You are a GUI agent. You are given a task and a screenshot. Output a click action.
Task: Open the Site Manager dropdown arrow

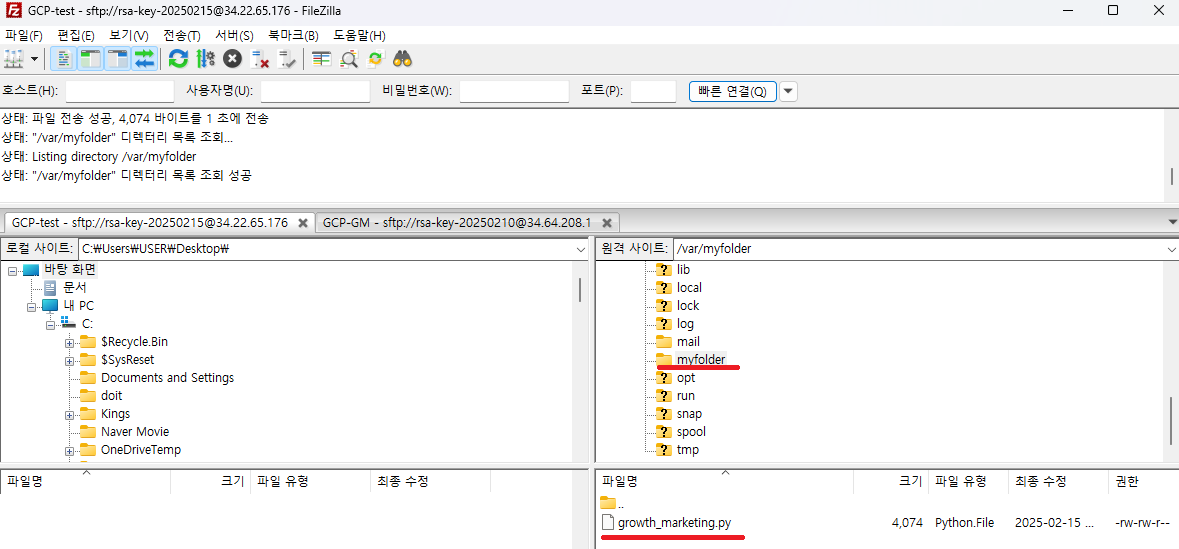[34, 59]
